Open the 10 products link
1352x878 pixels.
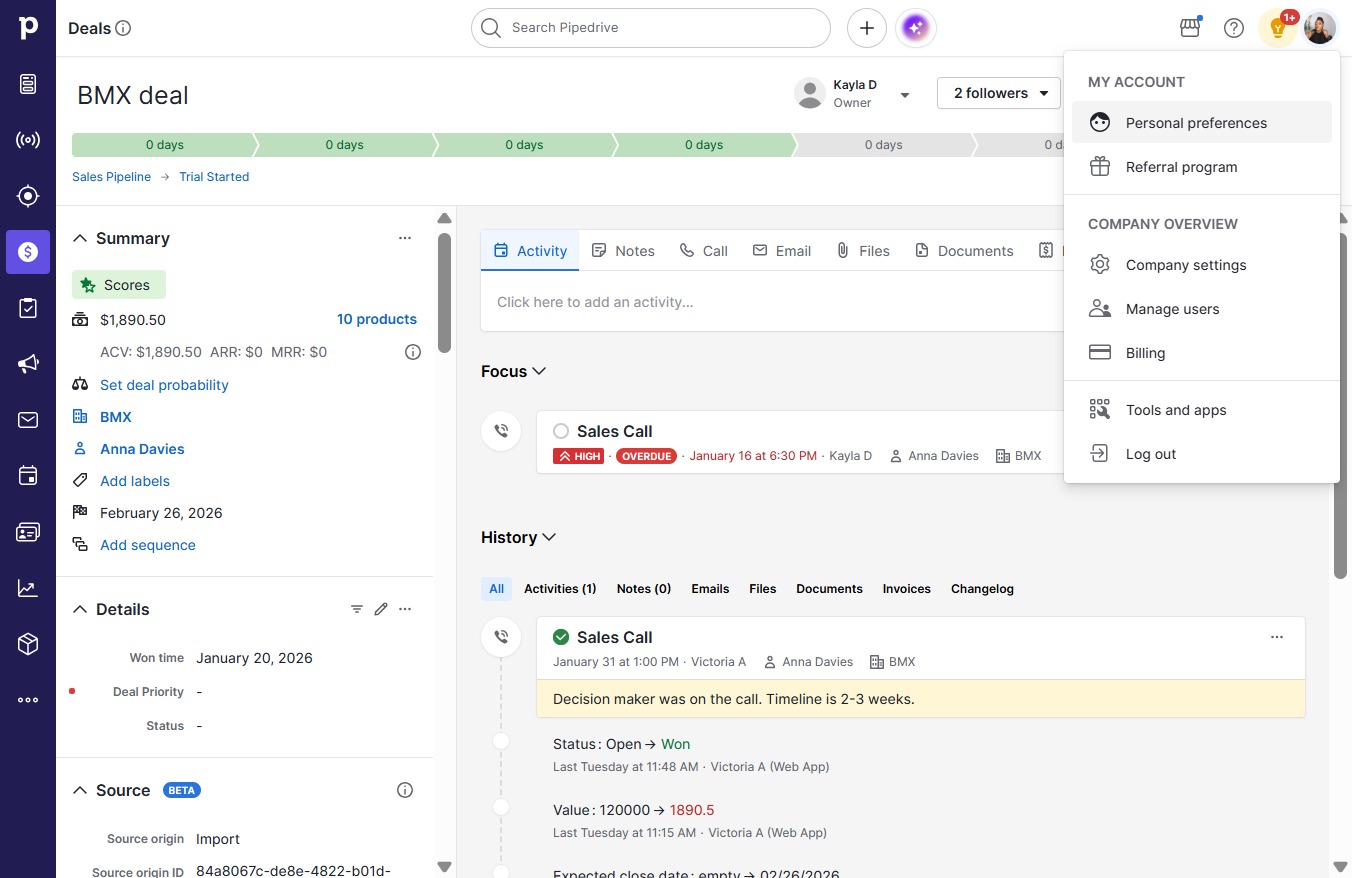pyautogui.click(x=377, y=319)
